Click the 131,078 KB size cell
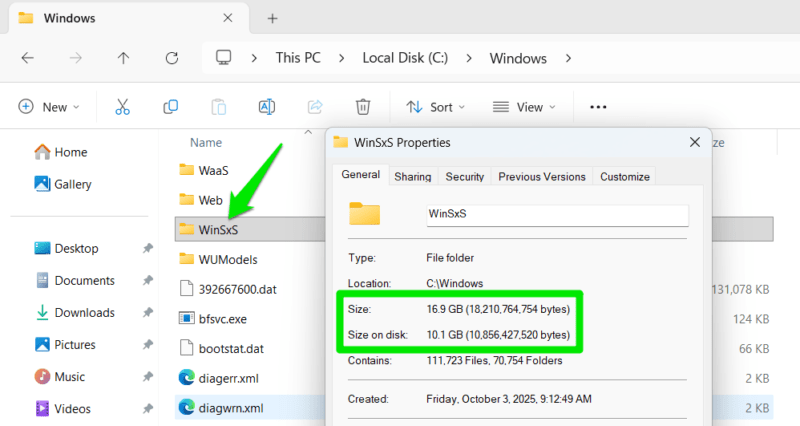This screenshot has width=800, height=426. [740, 290]
